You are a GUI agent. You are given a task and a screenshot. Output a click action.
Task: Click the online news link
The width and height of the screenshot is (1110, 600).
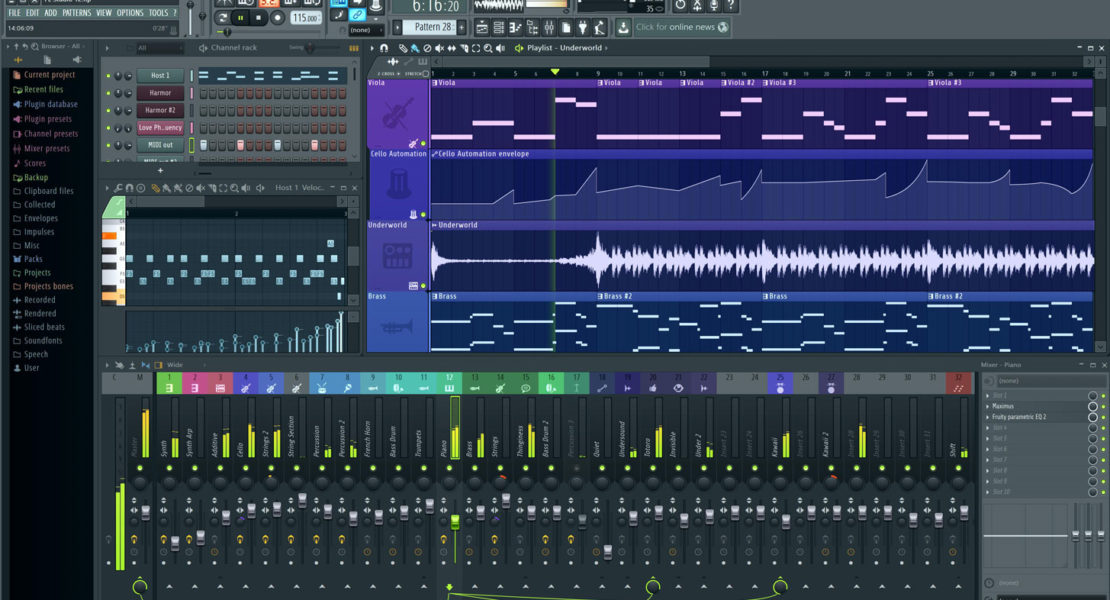[x=676, y=27]
